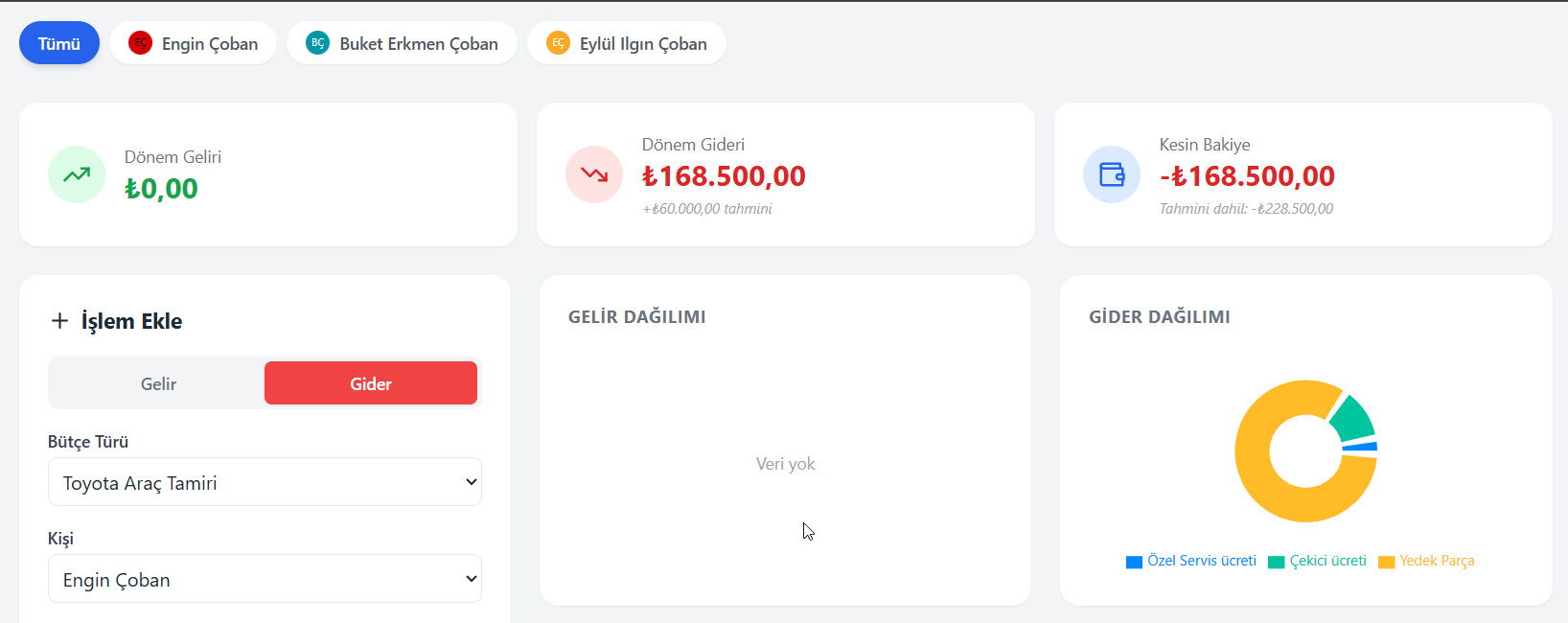The image size is (1568, 623).
Task: Click Engin Çoban's red avatar icon
Action: click(x=140, y=43)
